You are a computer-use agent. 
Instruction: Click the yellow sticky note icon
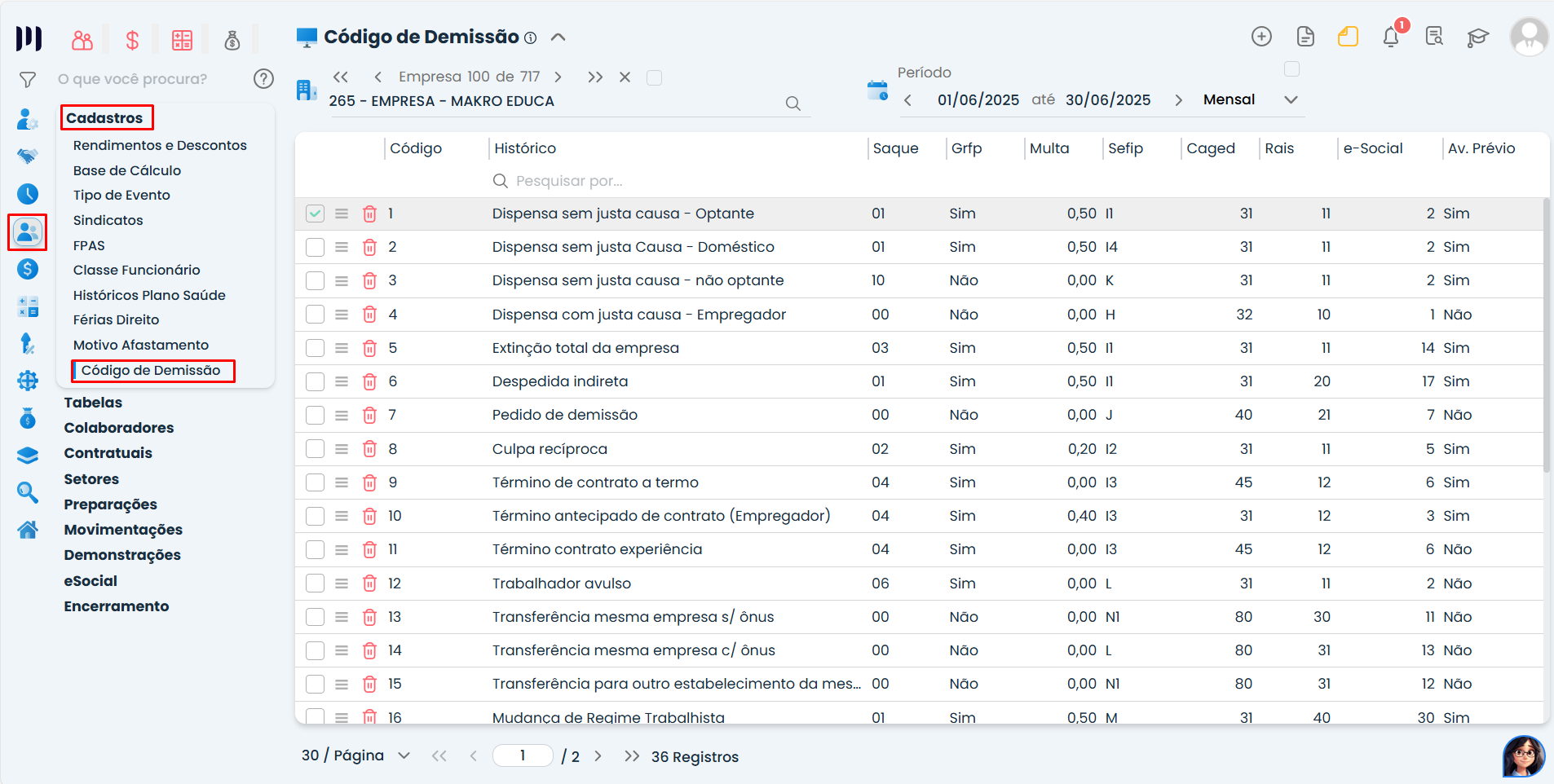[x=1347, y=37]
